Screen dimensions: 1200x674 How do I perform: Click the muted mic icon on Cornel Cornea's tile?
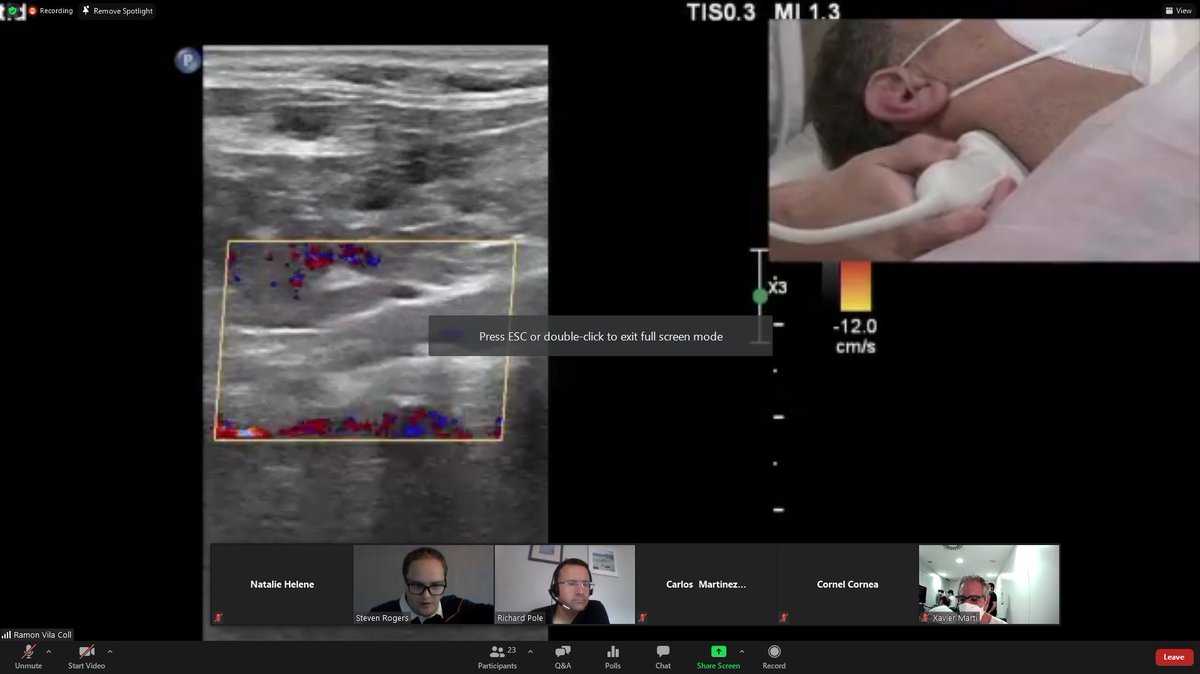click(x=785, y=618)
